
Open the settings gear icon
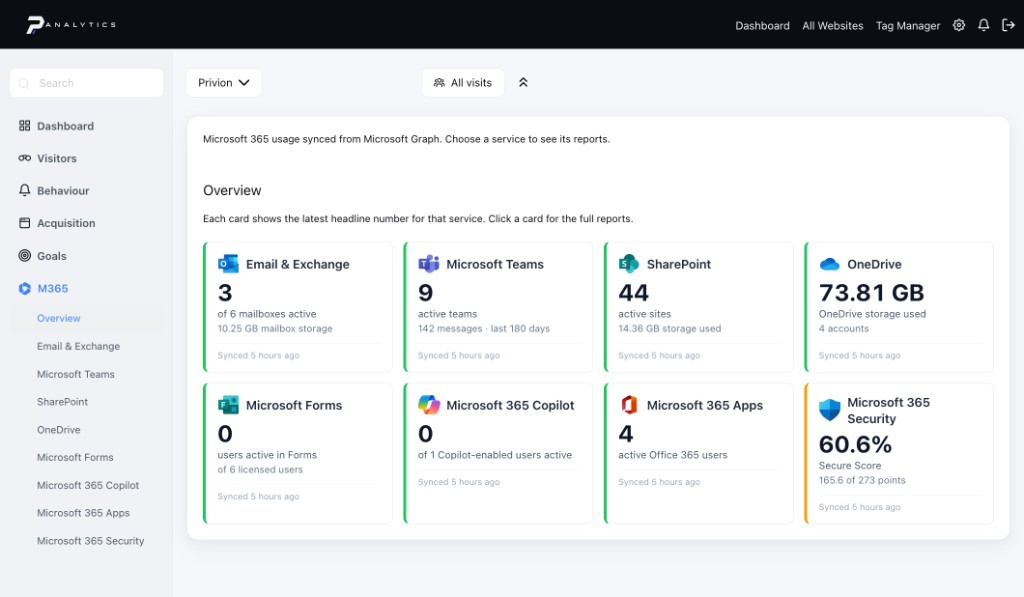point(959,25)
